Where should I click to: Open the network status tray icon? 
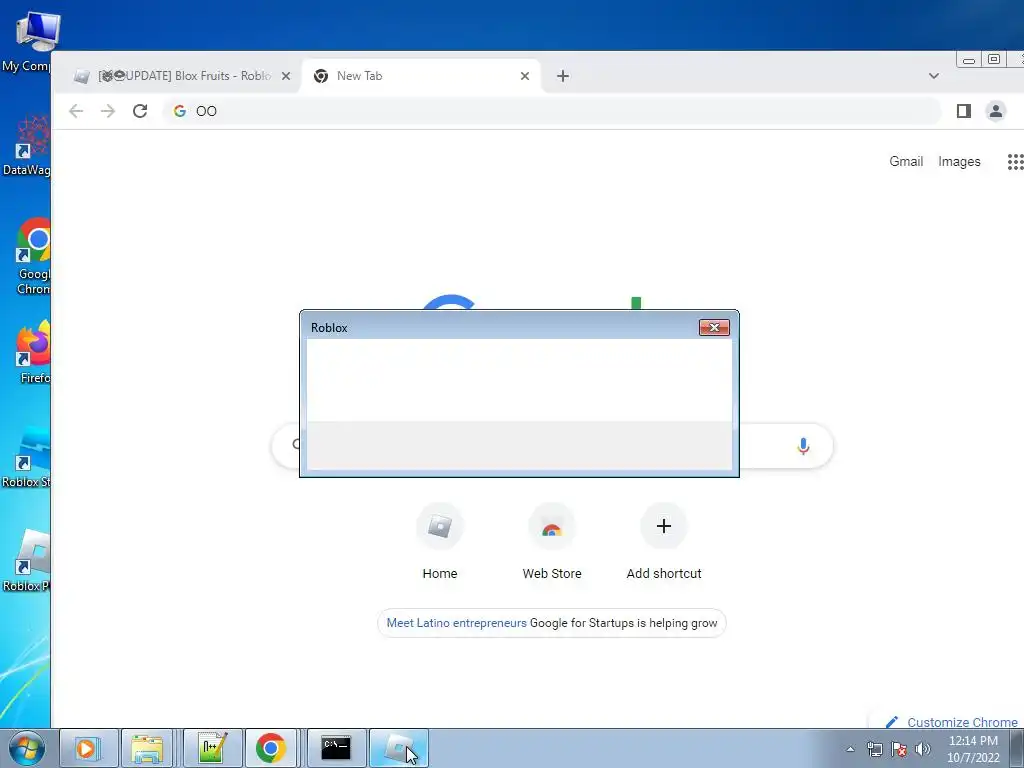(874, 749)
